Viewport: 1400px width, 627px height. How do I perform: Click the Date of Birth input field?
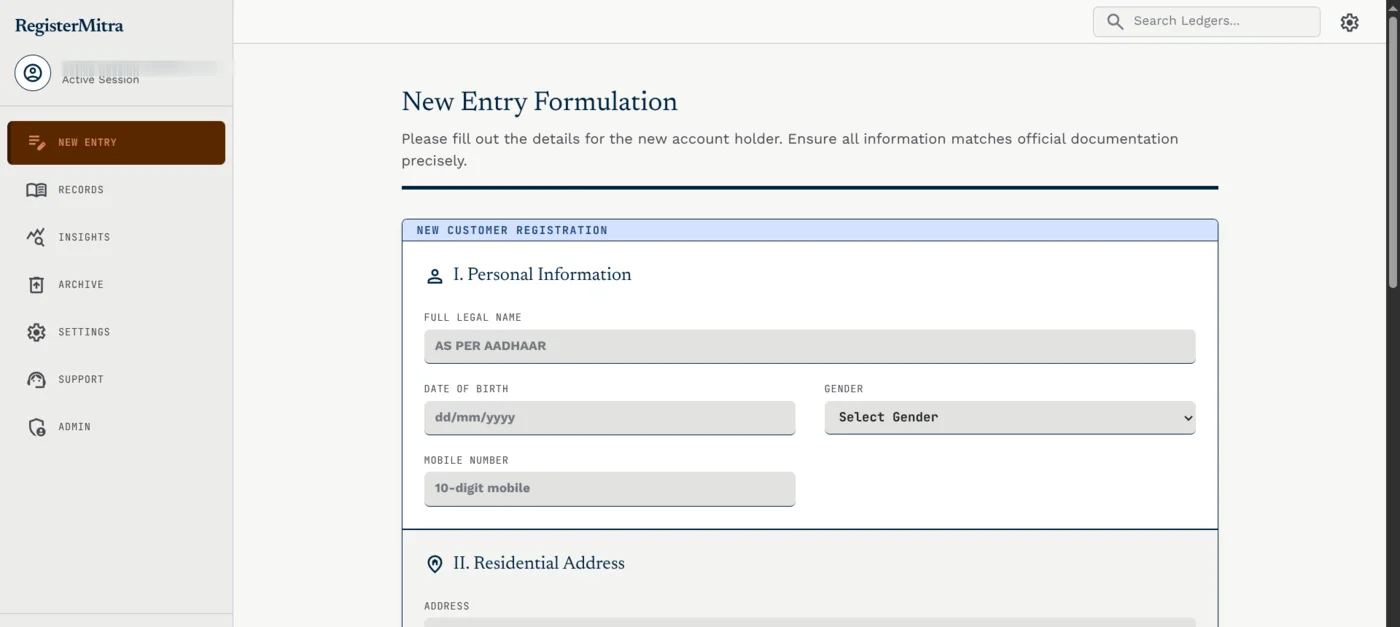tap(609, 418)
